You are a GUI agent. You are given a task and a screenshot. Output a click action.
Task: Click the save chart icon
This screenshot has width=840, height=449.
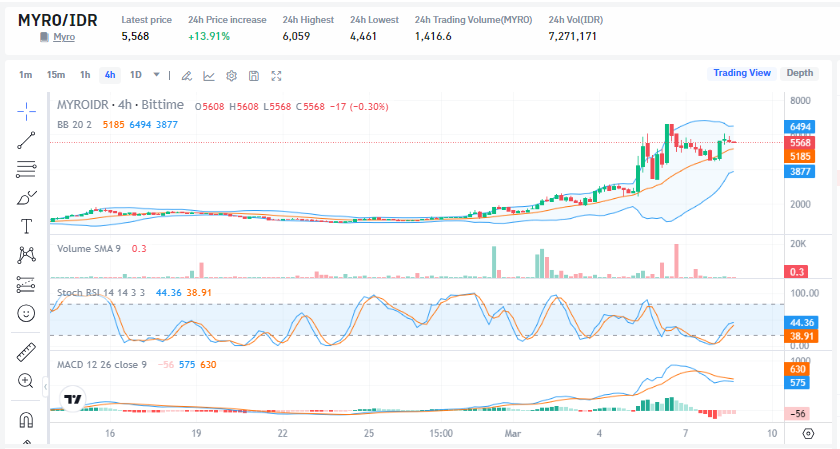(254, 76)
